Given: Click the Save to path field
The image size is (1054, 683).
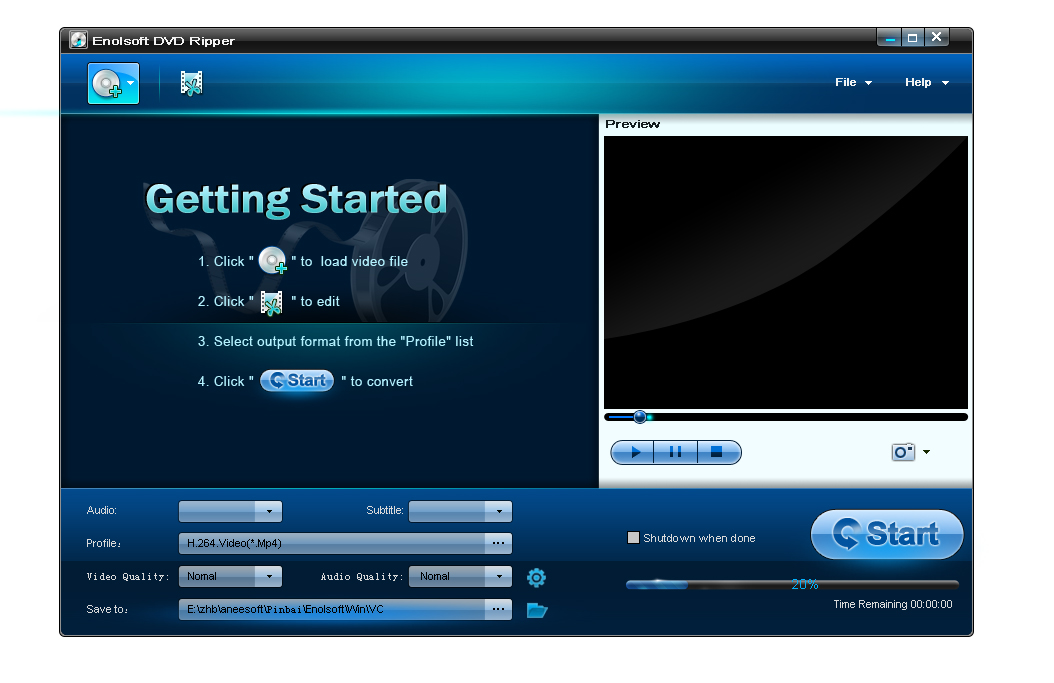Looking at the screenshot, I should coord(332,609).
